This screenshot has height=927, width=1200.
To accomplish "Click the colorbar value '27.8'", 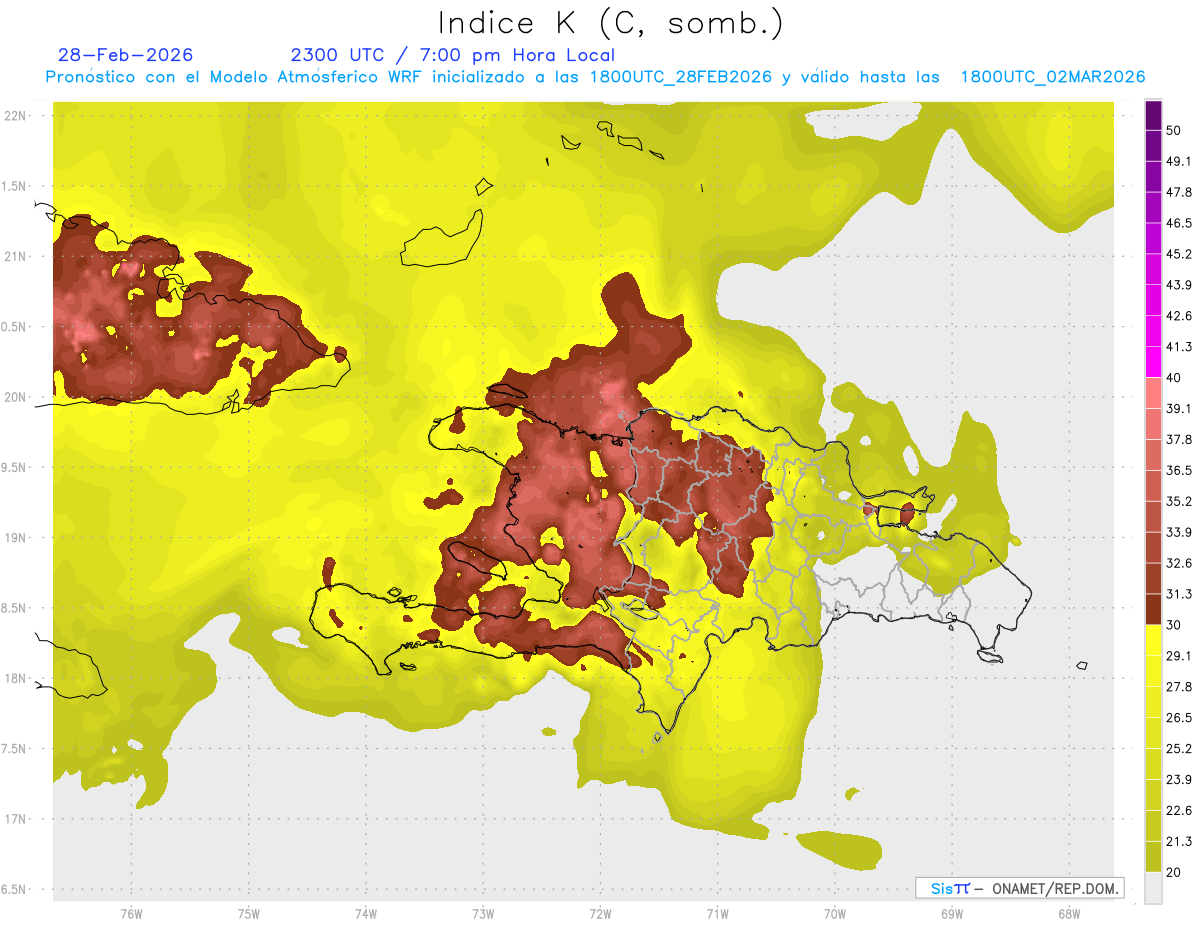I will click(1179, 686).
